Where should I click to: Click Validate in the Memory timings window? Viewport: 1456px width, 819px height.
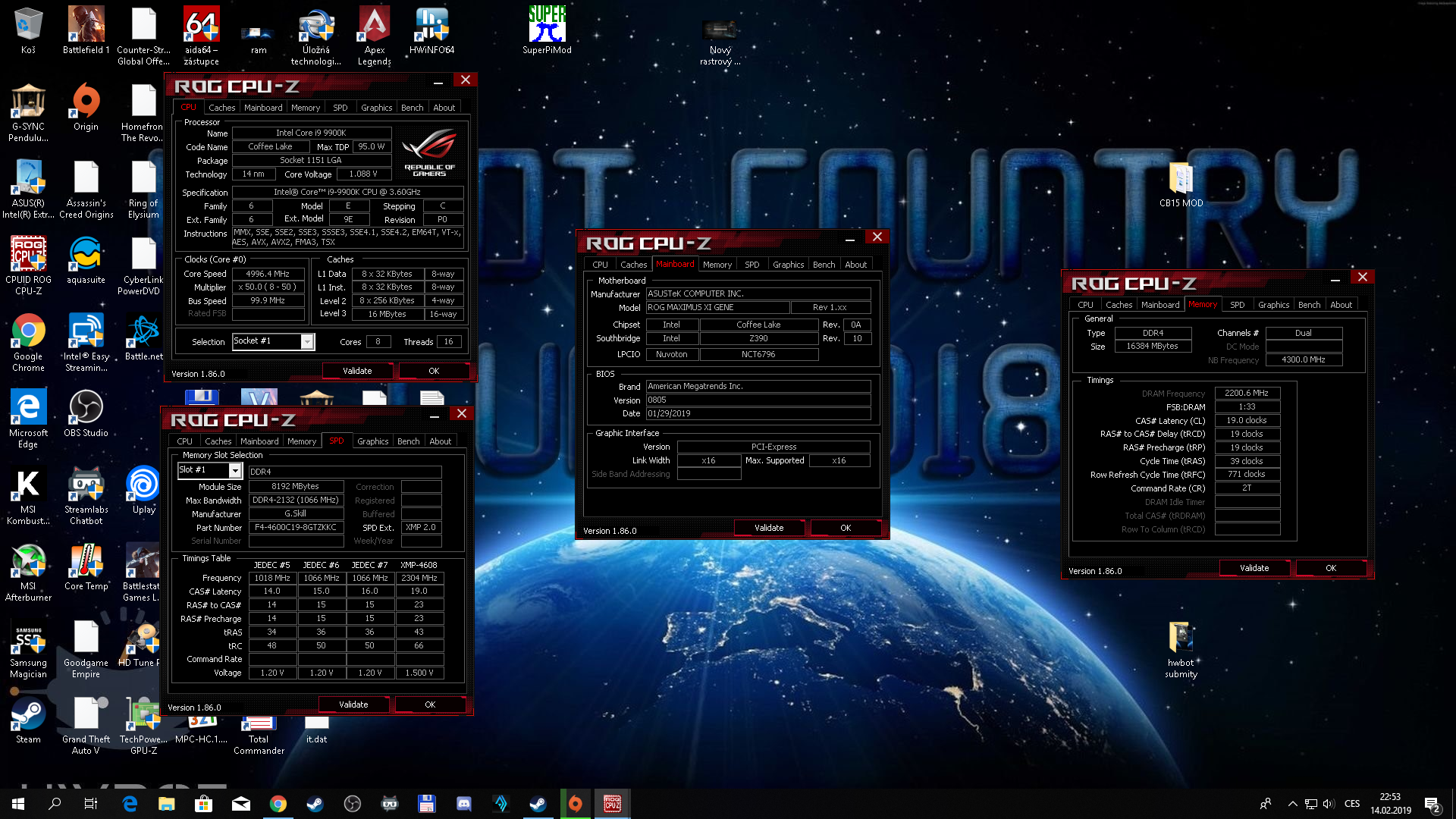(x=1254, y=568)
